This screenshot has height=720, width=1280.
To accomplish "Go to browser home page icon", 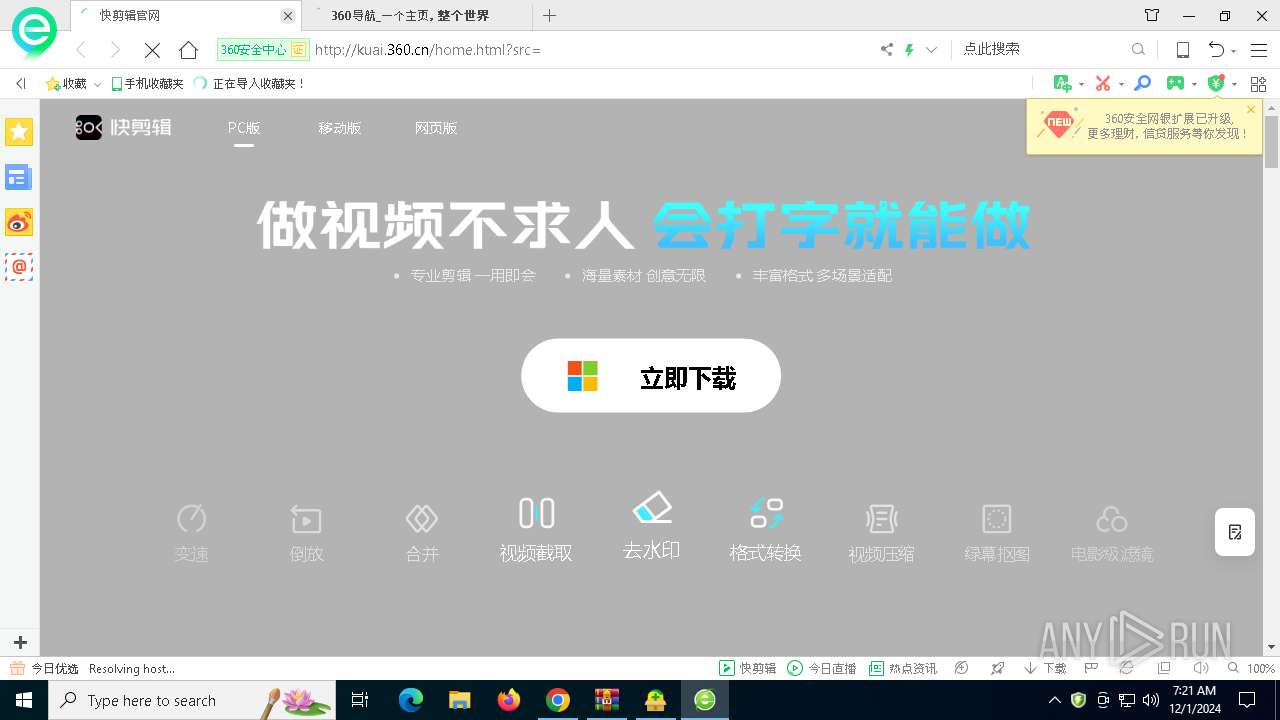I will click(188, 49).
